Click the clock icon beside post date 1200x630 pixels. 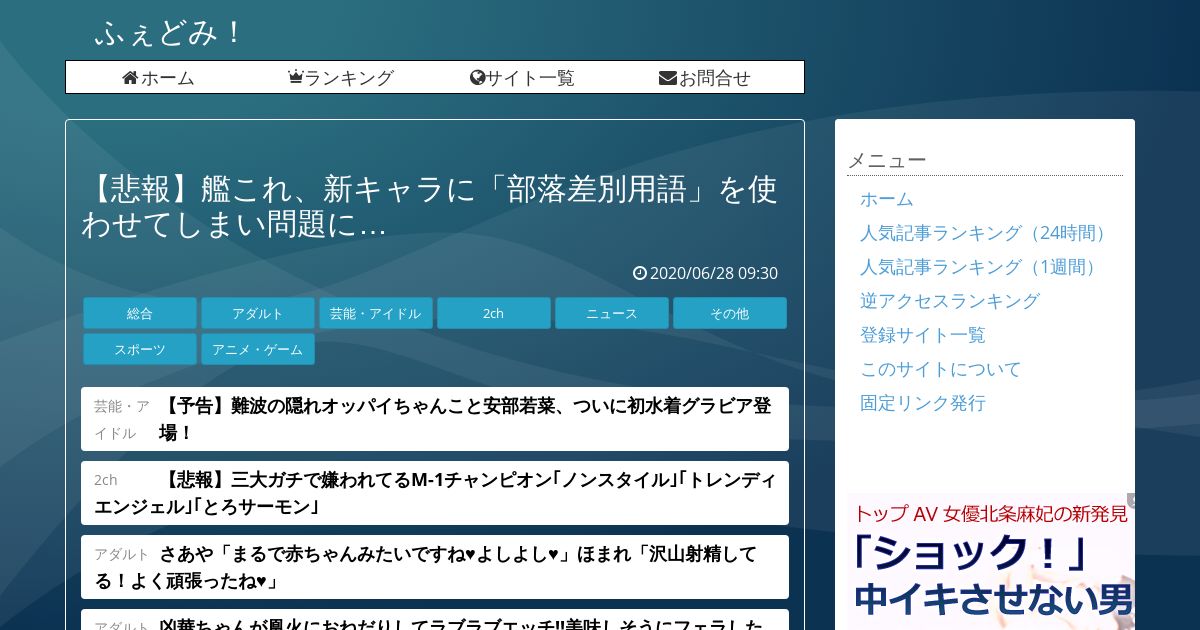pos(640,273)
